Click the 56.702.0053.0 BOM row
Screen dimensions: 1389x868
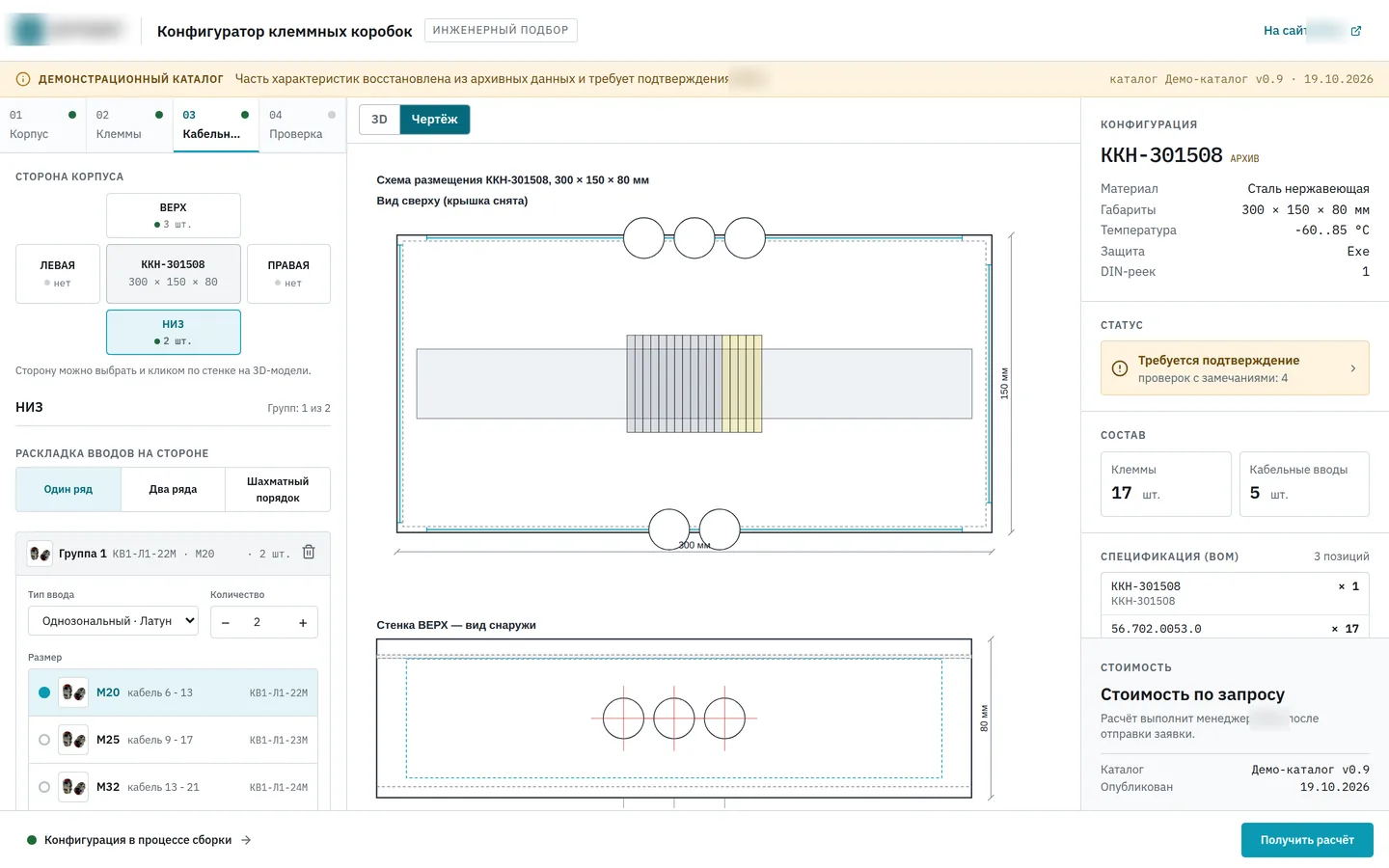1235,627
